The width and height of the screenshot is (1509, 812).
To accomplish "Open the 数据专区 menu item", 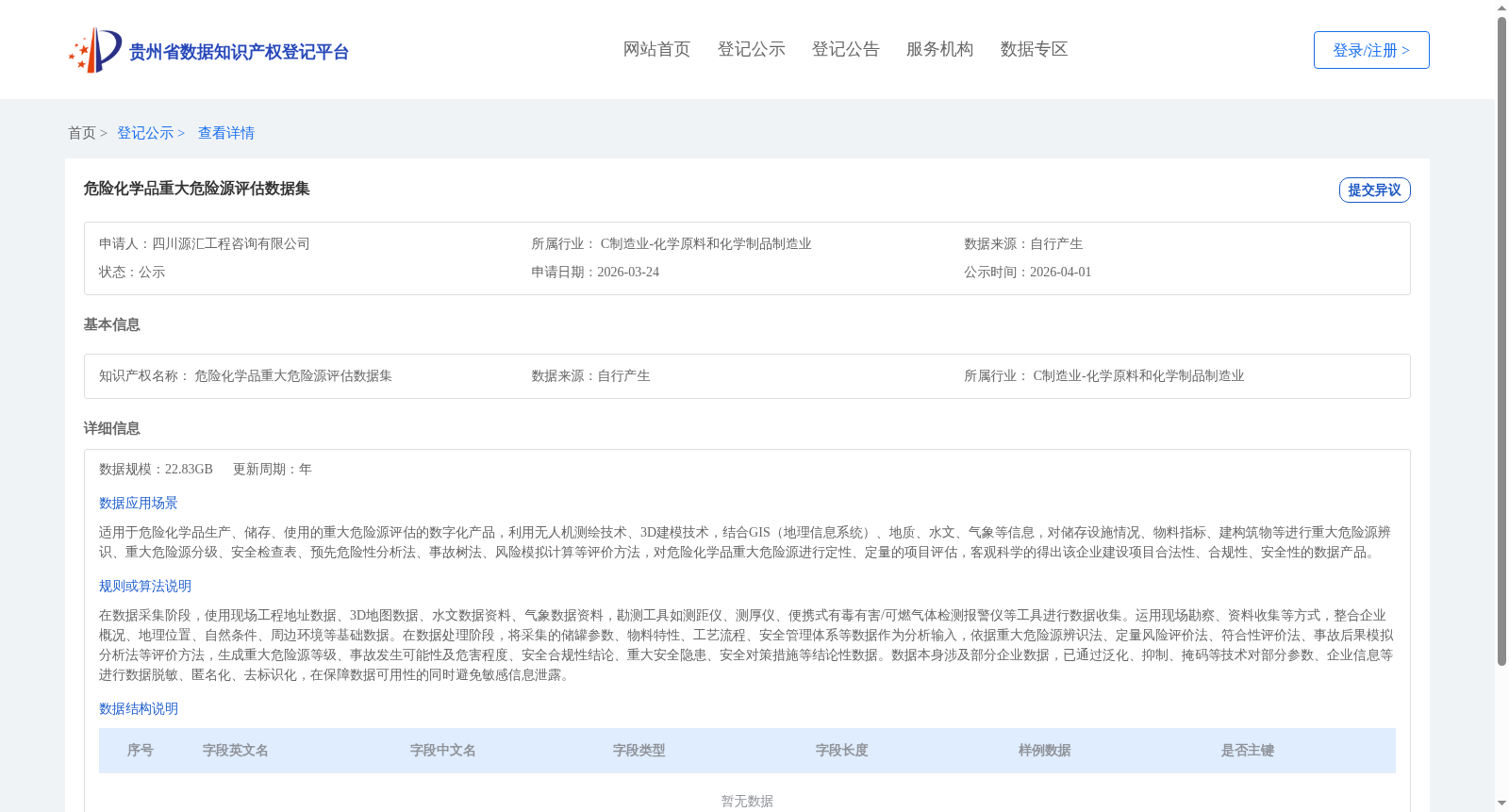I will coord(1034,49).
